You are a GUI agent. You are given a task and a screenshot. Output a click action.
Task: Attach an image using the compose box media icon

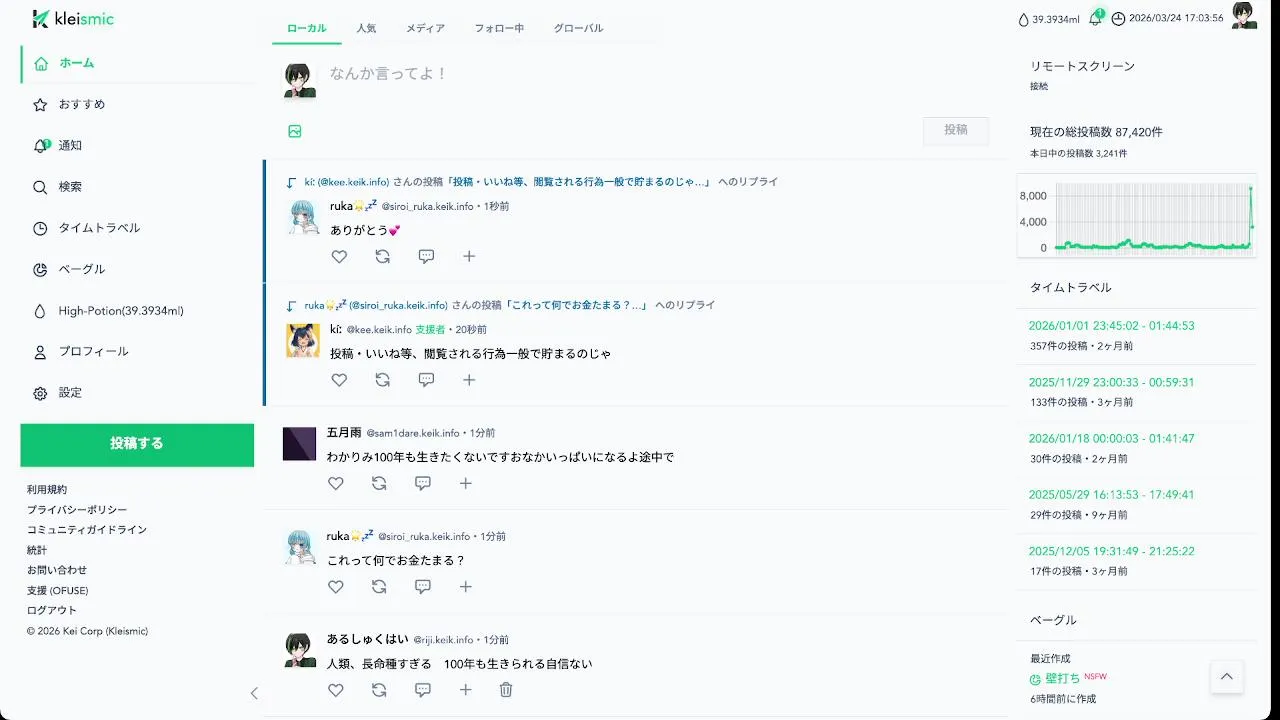[295, 131]
